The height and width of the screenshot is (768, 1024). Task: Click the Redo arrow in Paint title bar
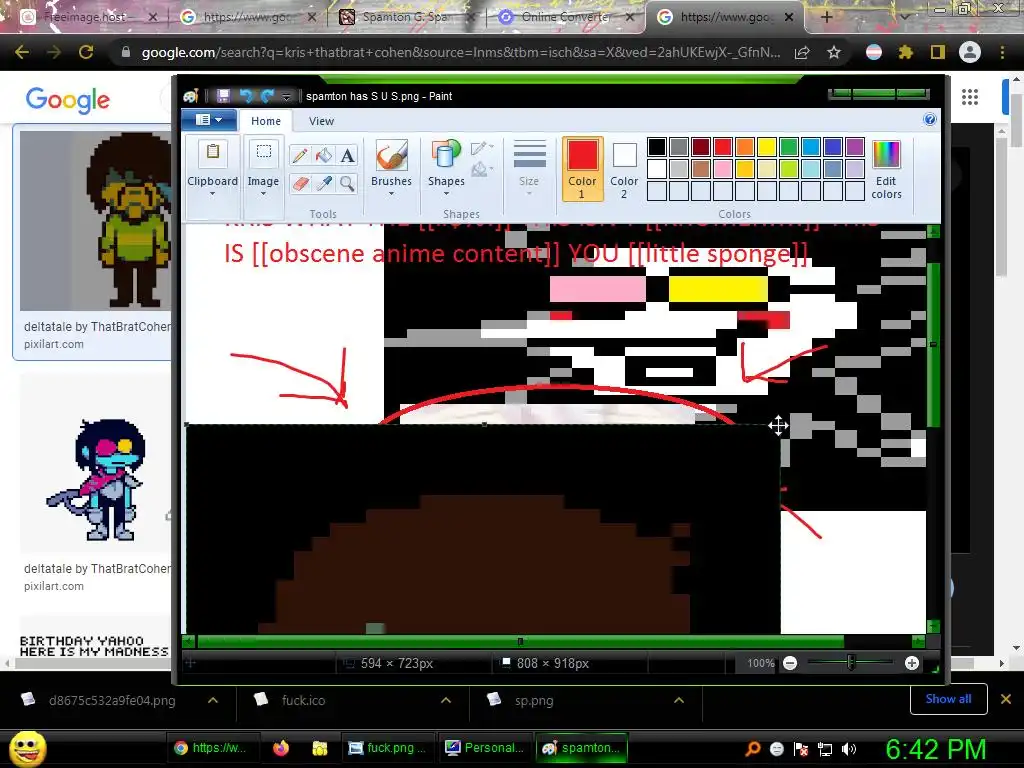coord(267,96)
